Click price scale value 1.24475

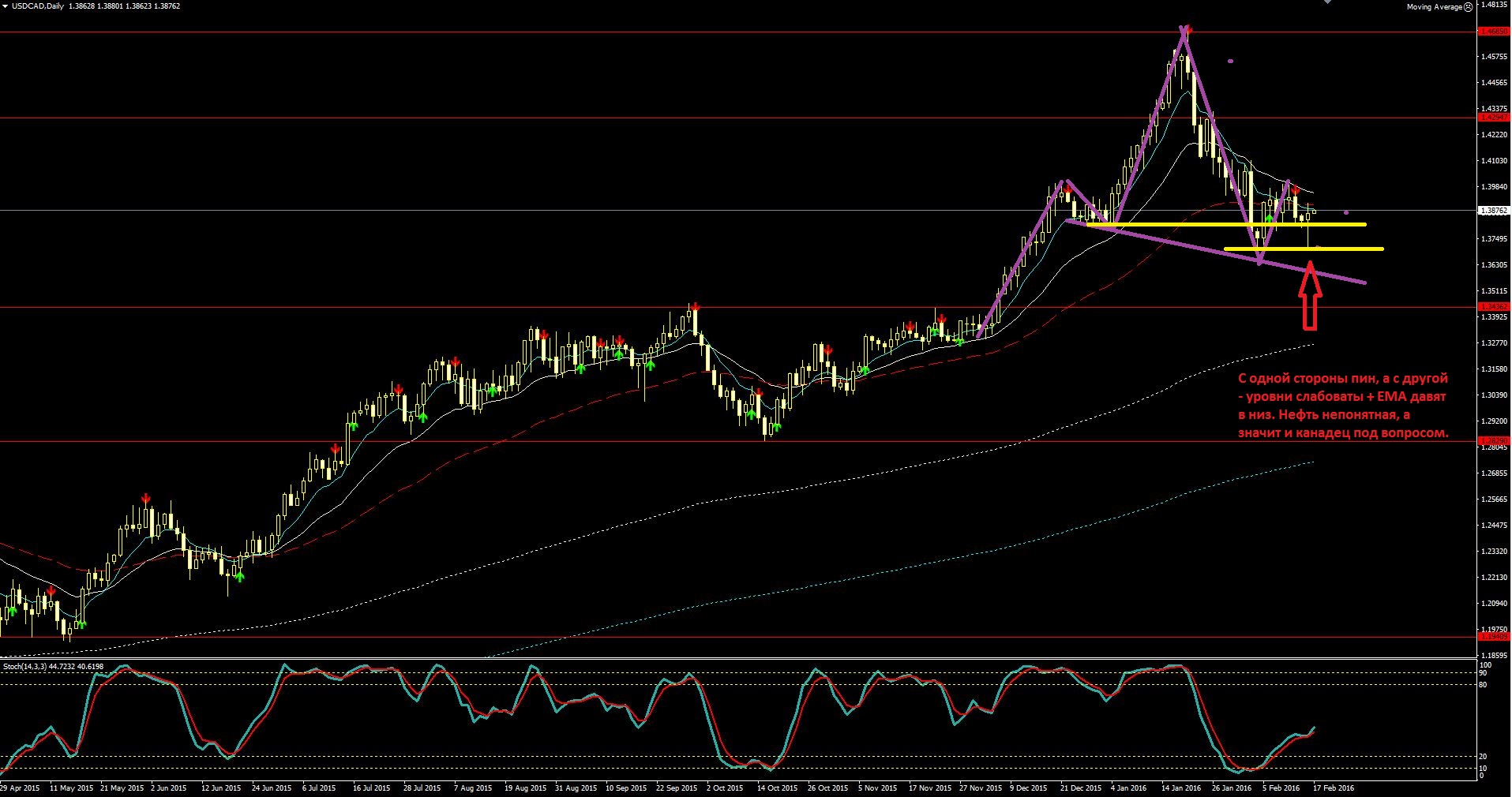[1493, 526]
